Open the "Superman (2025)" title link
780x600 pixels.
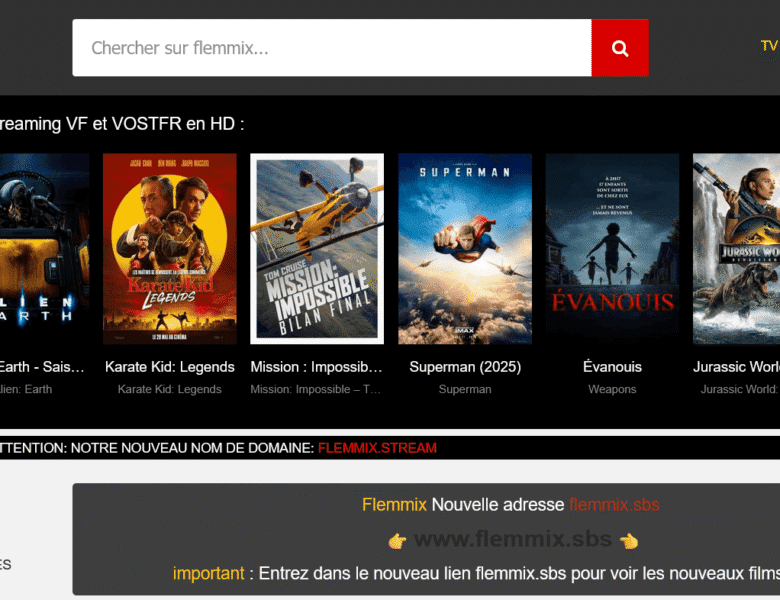465,367
